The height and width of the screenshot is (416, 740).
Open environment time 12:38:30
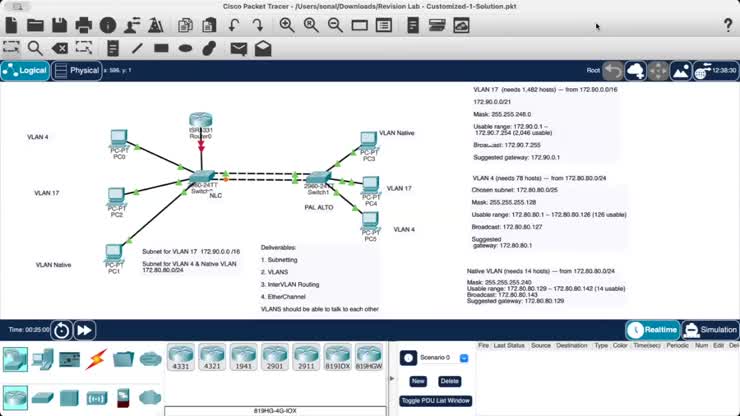[x=716, y=71]
